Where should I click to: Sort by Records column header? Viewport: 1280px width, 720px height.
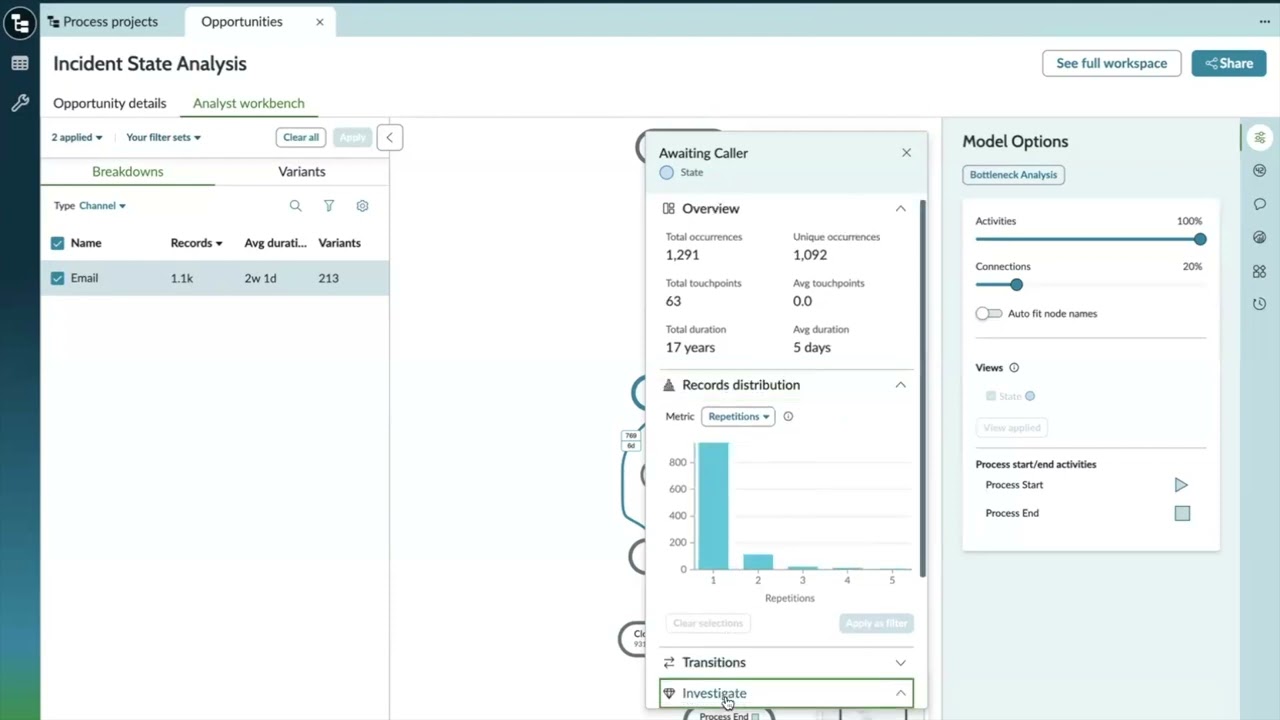point(196,243)
